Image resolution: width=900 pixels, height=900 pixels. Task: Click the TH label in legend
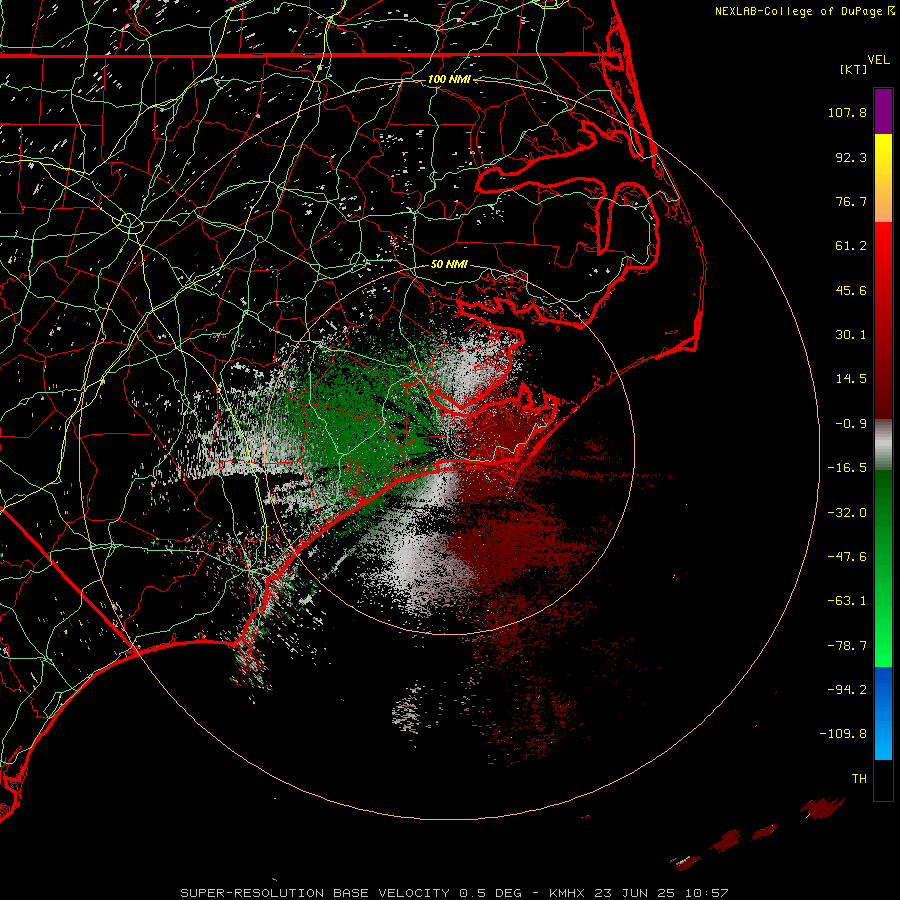[x=859, y=779]
